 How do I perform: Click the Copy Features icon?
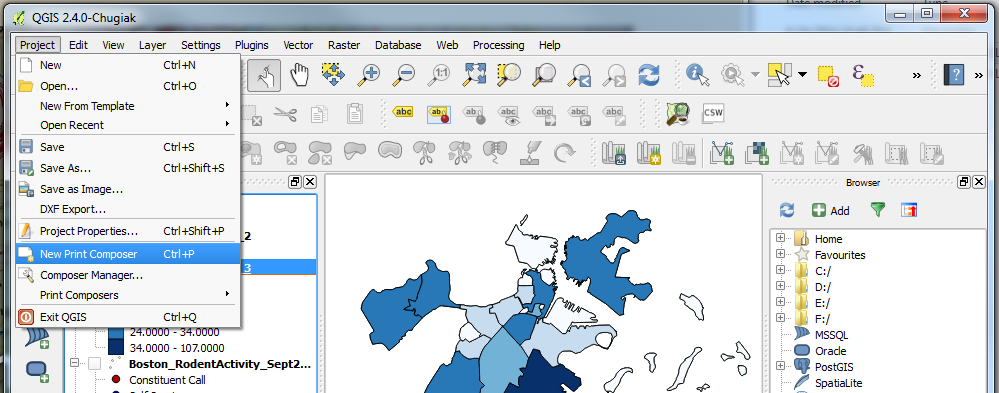click(319, 114)
